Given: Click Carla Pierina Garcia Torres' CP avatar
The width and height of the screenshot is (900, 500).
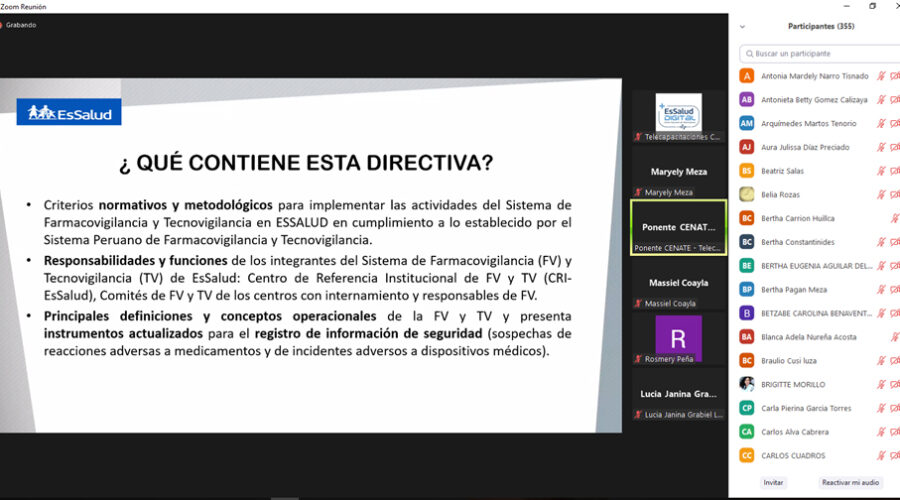Looking at the screenshot, I should (x=747, y=408).
